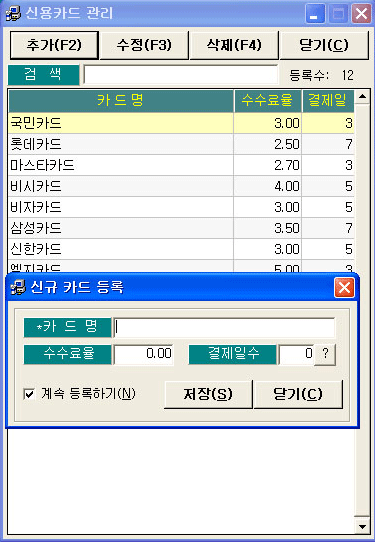Click the scroll down arrow of the list
The image size is (375, 542).
(x=362, y=527)
